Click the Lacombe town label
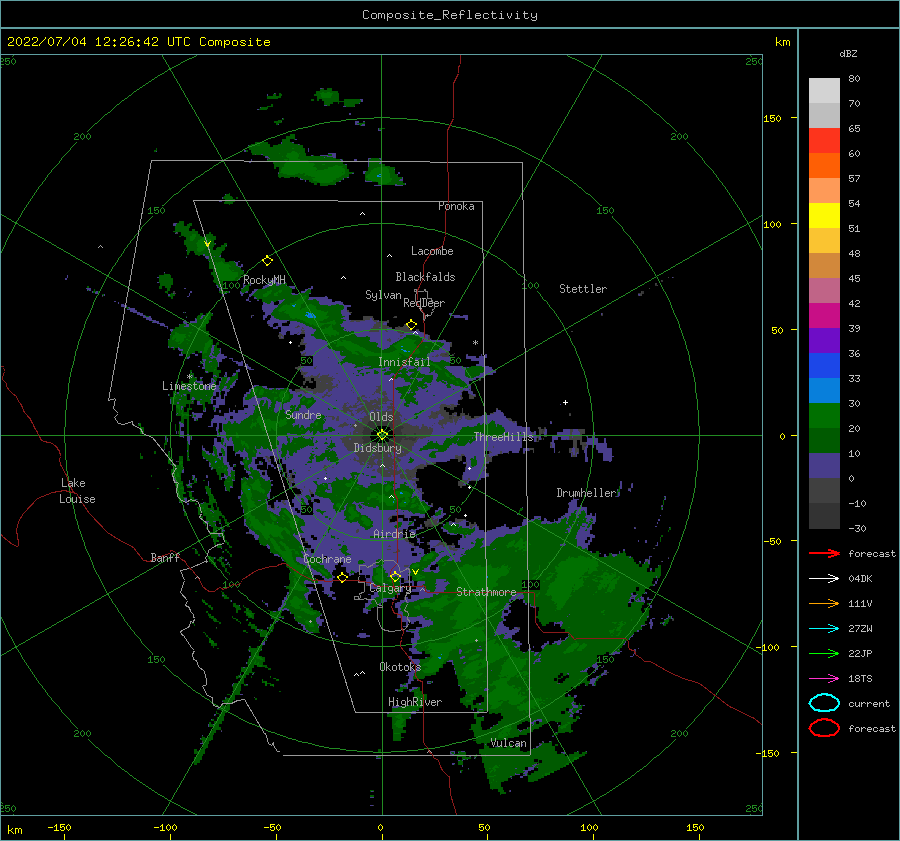The height and width of the screenshot is (841, 900). (x=432, y=251)
